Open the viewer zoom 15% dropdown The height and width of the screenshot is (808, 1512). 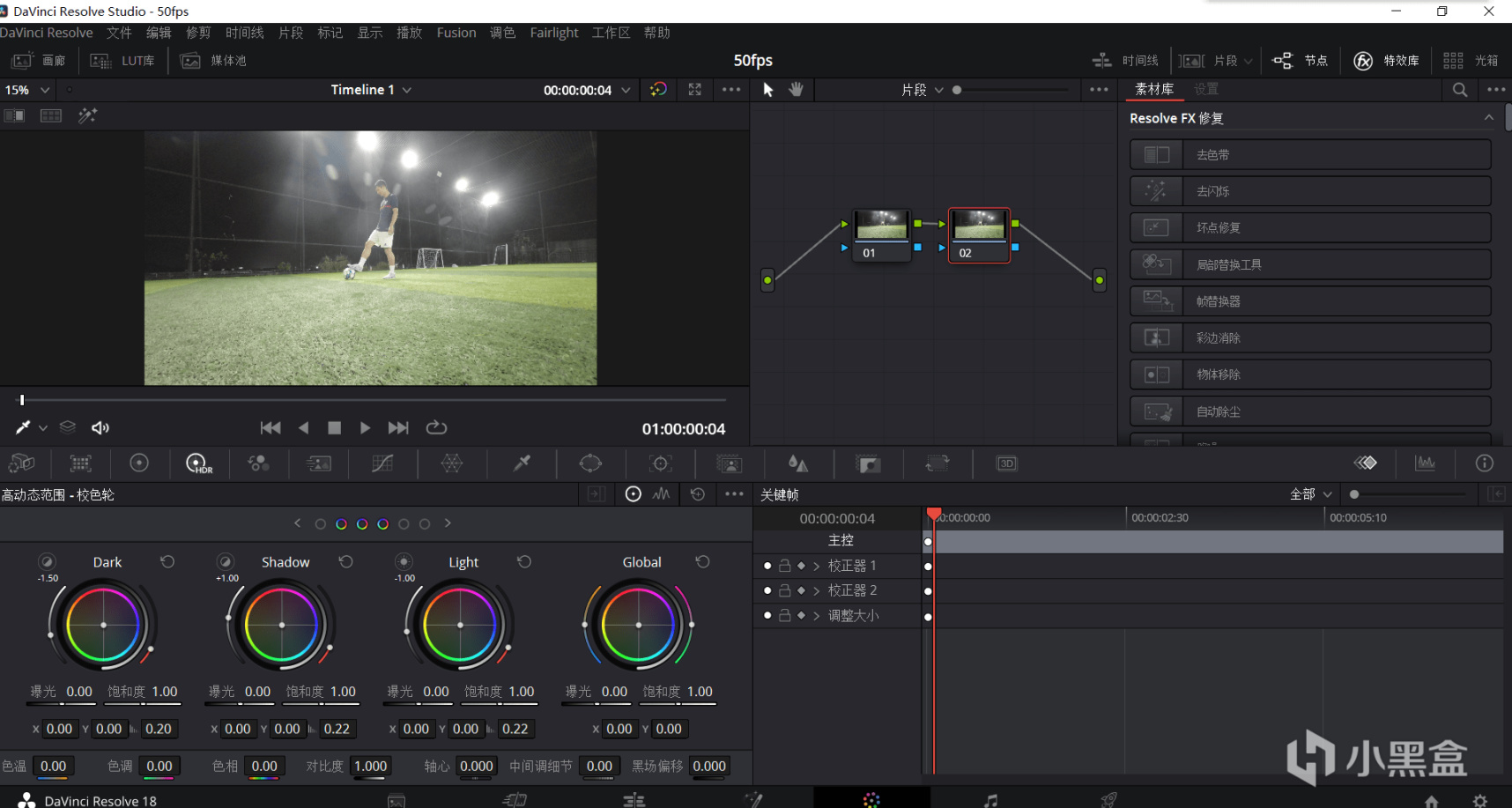coord(27,90)
